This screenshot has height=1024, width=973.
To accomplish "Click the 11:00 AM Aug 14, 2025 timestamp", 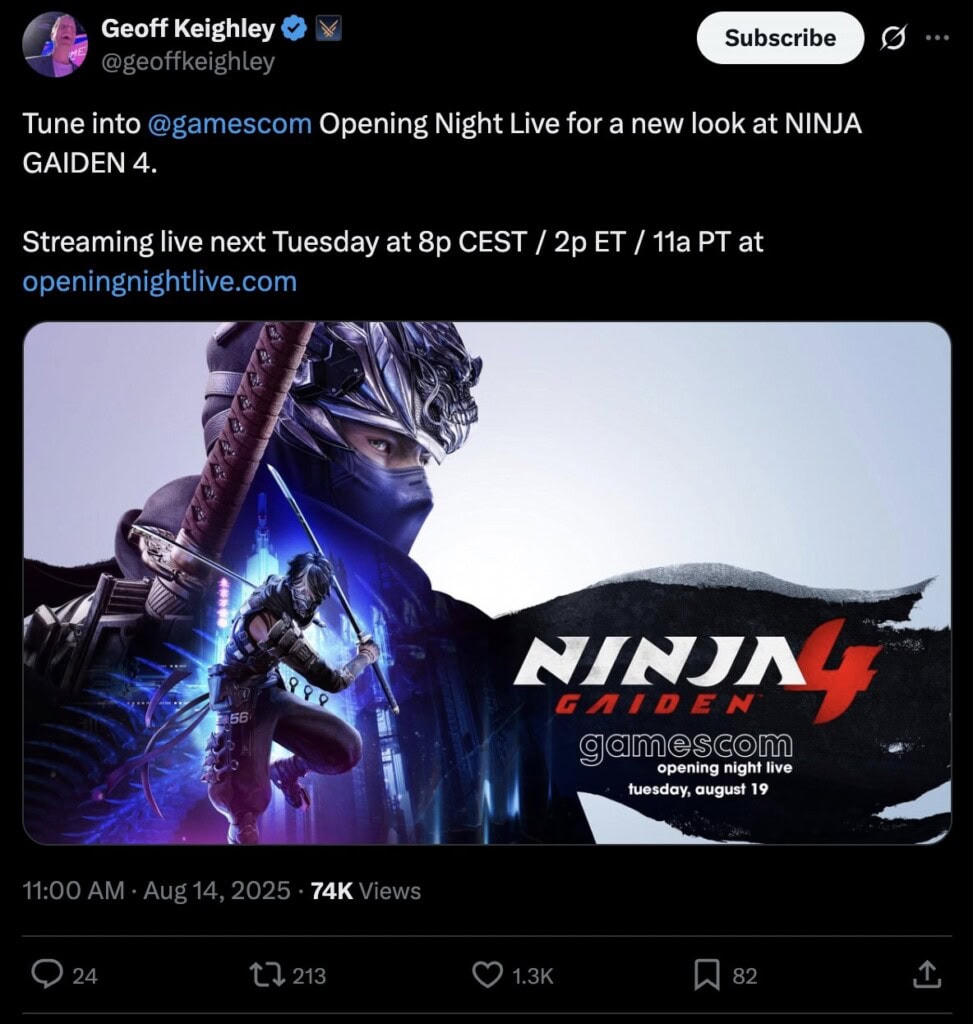I will tap(157, 890).
